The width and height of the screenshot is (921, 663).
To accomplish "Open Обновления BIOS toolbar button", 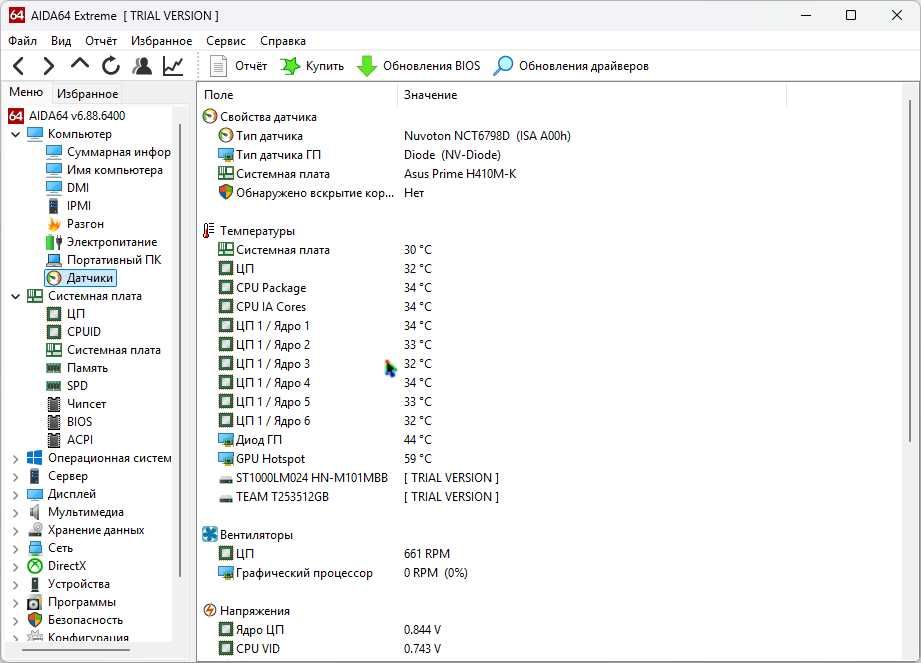I will 419,66.
